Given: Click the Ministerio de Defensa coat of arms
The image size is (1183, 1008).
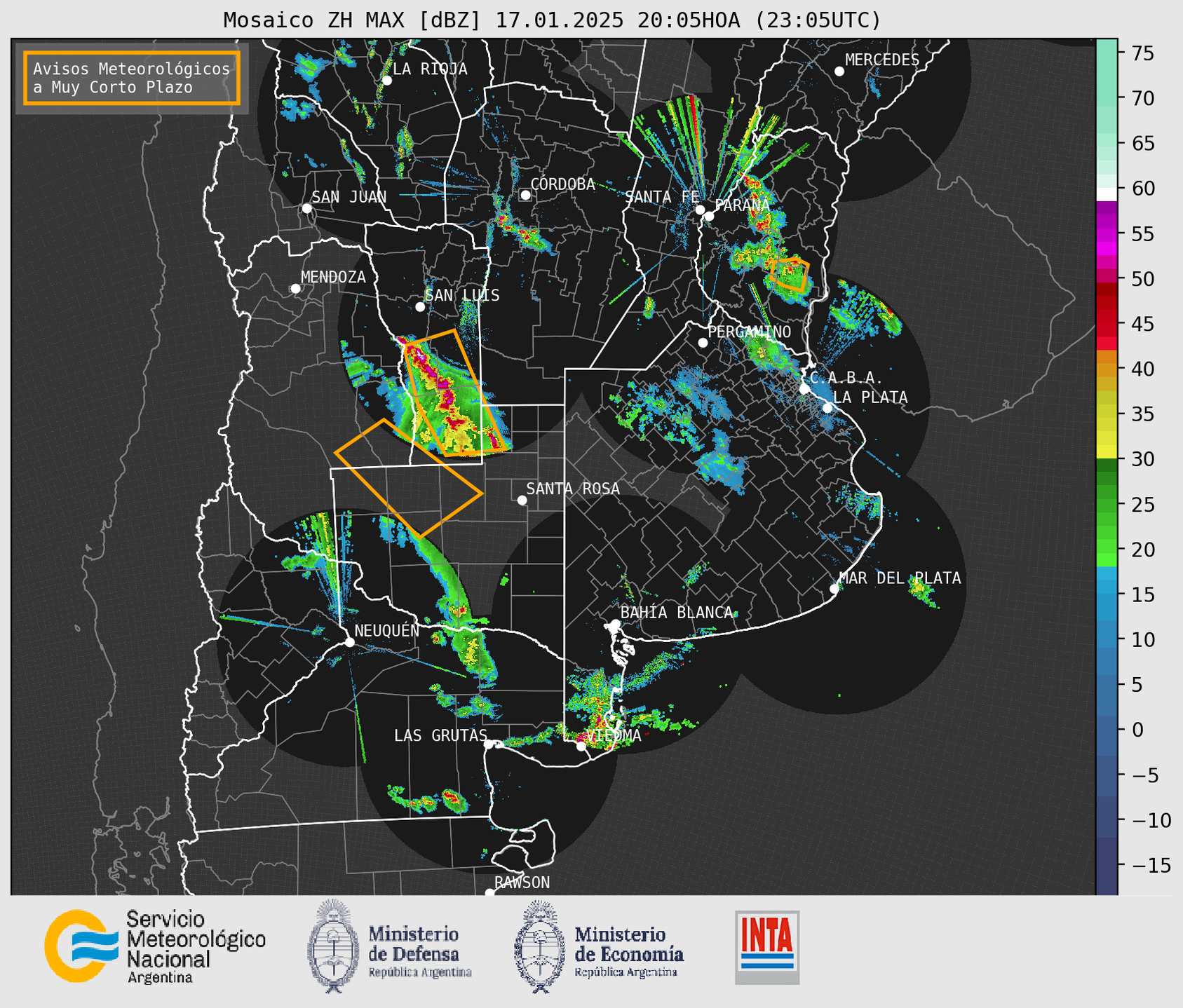Looking at the screenshot, I should pos(334,946).
